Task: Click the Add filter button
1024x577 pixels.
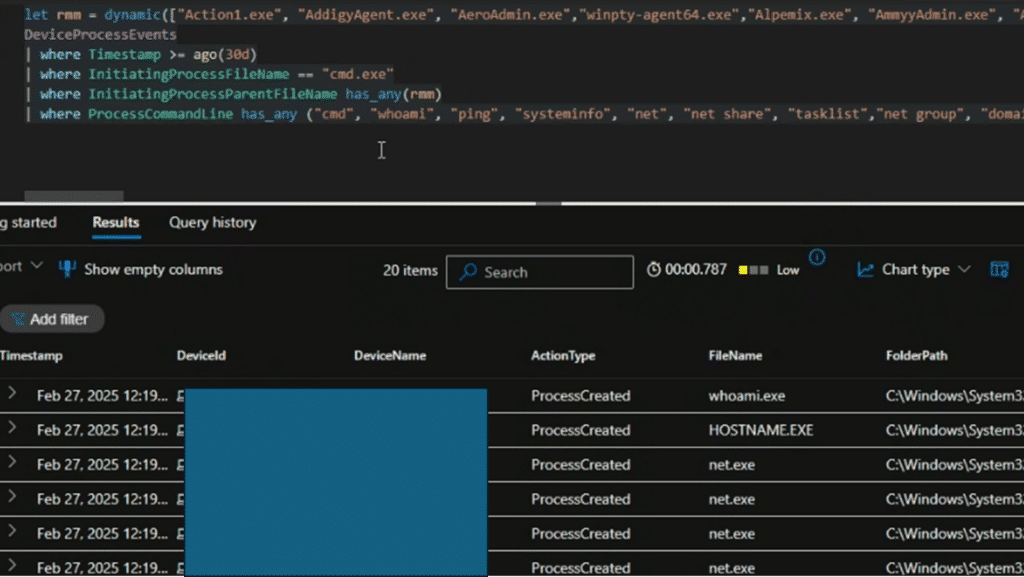Action: (52, 319)
